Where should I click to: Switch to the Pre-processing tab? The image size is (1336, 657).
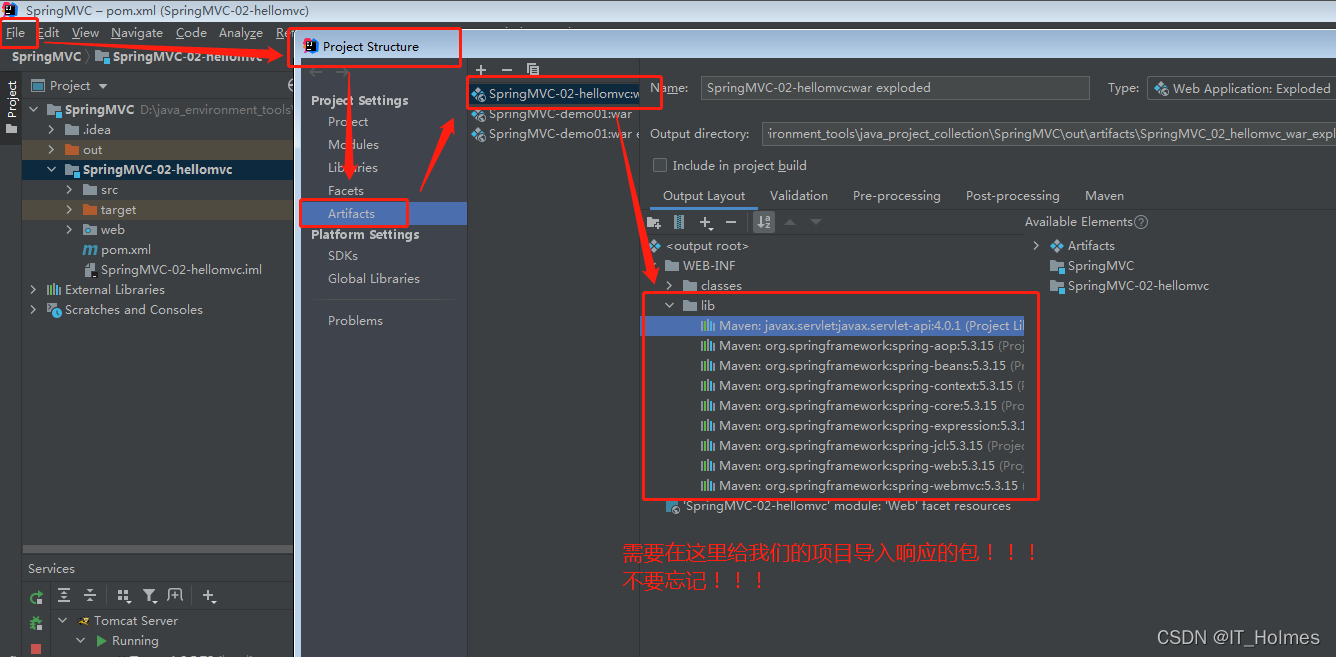[897, 196]
